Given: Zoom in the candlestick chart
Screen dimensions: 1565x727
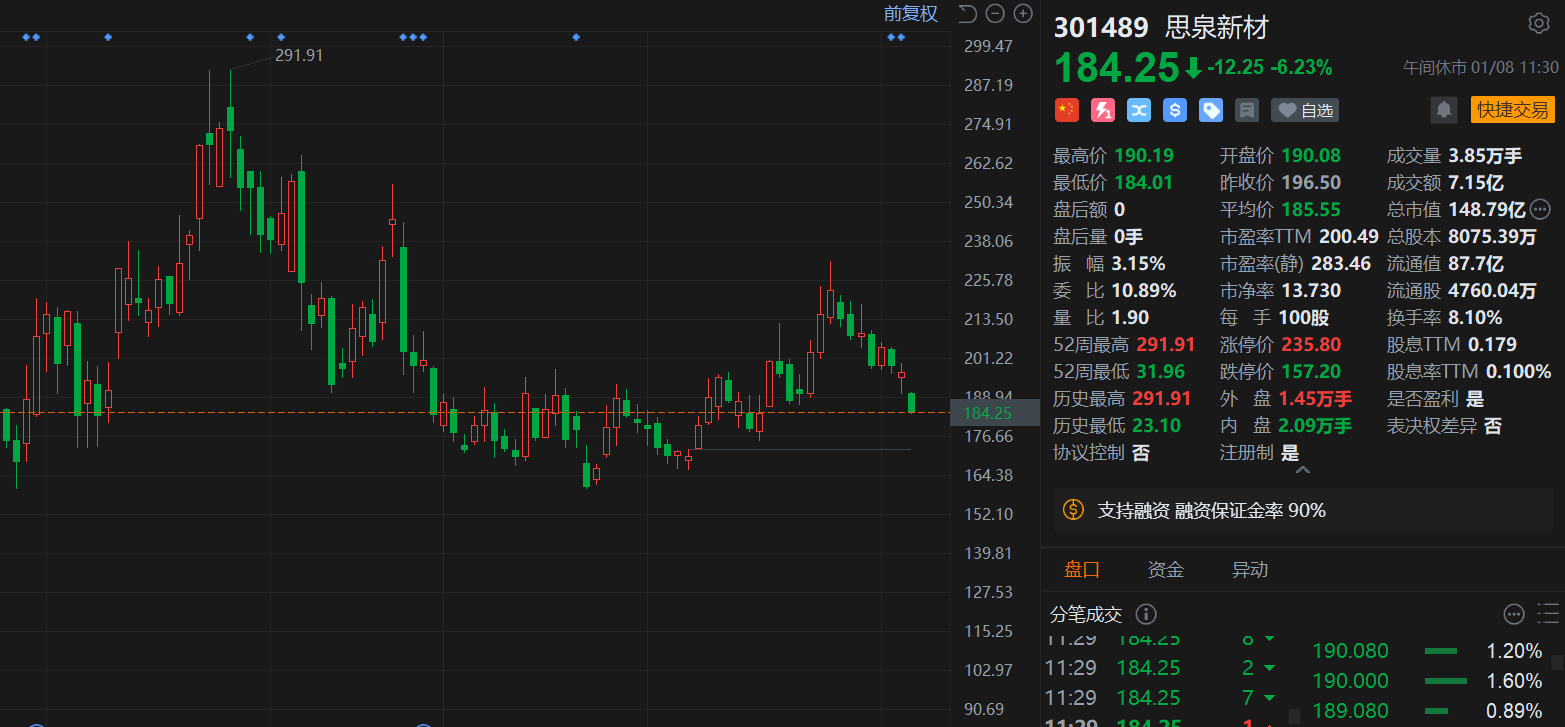Looking at the screenshot, I should pyautogui.click(x=1023, y=13).
